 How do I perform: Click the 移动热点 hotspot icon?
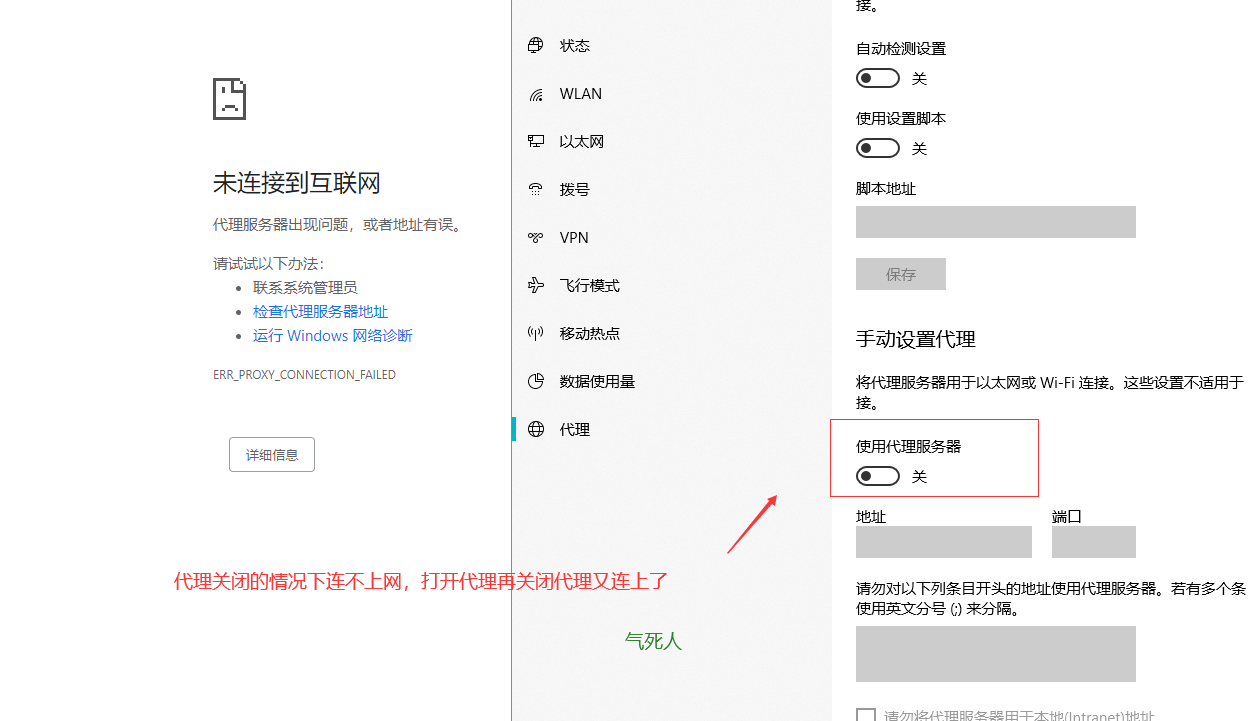(536, 334)
